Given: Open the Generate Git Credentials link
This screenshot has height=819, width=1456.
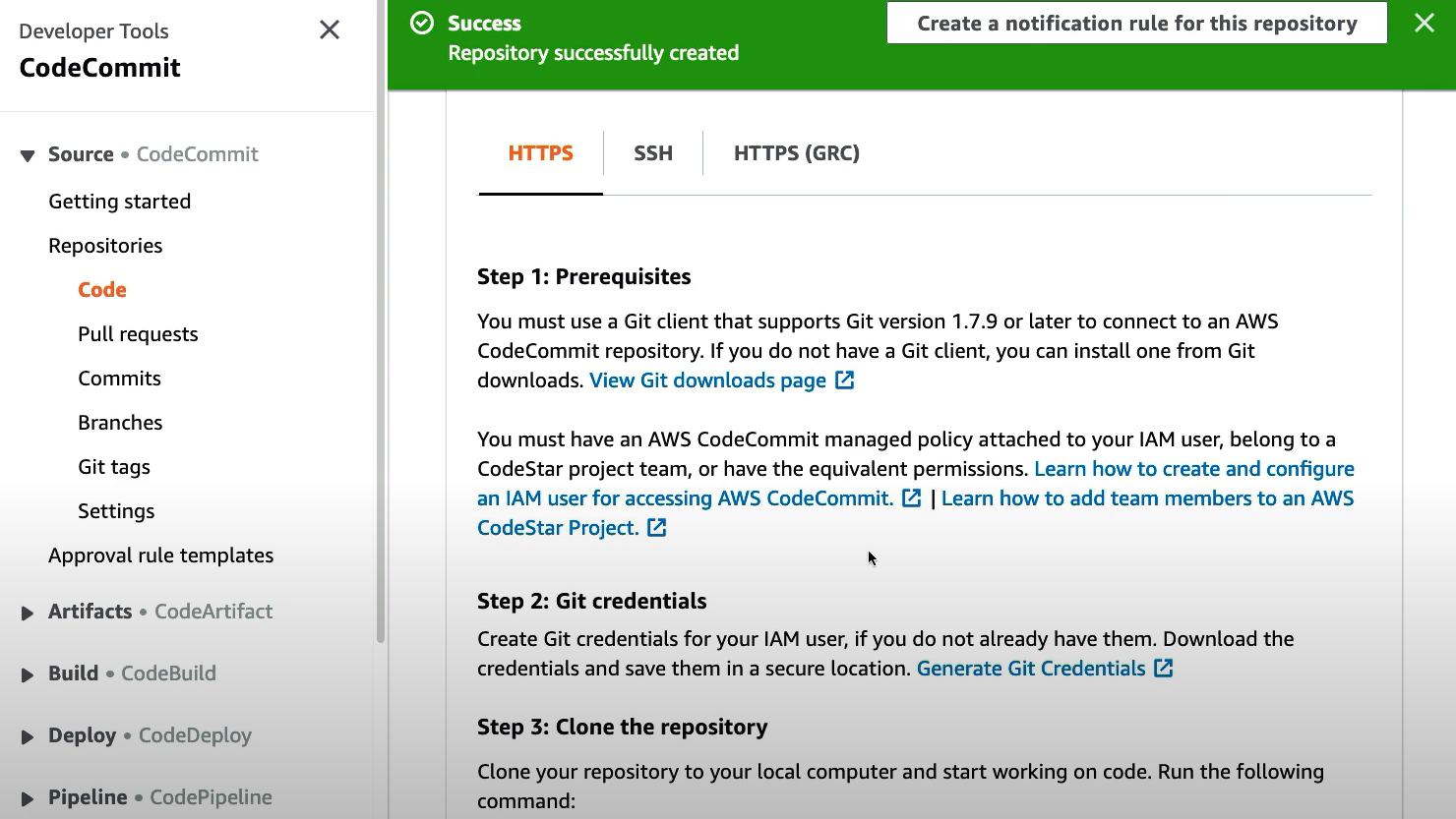Looking at the screenshot, I should [x=1031, y=668].
